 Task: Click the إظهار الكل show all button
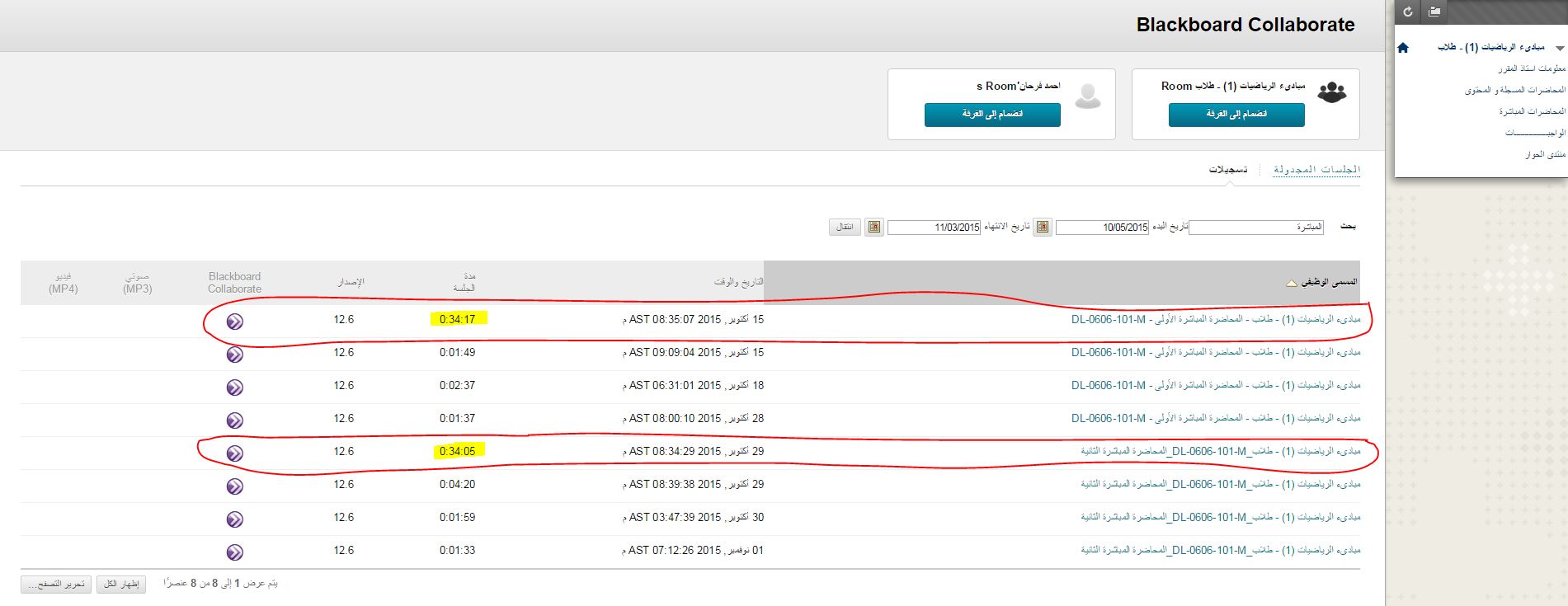[x=121, y=584]
